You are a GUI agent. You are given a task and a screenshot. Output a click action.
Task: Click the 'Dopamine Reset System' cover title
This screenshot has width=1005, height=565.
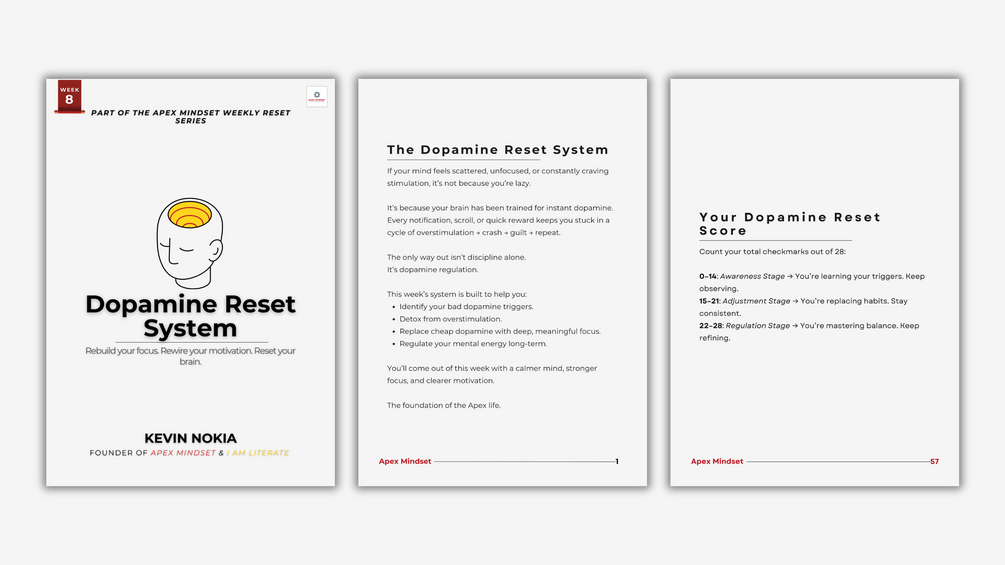coord(190,316)
